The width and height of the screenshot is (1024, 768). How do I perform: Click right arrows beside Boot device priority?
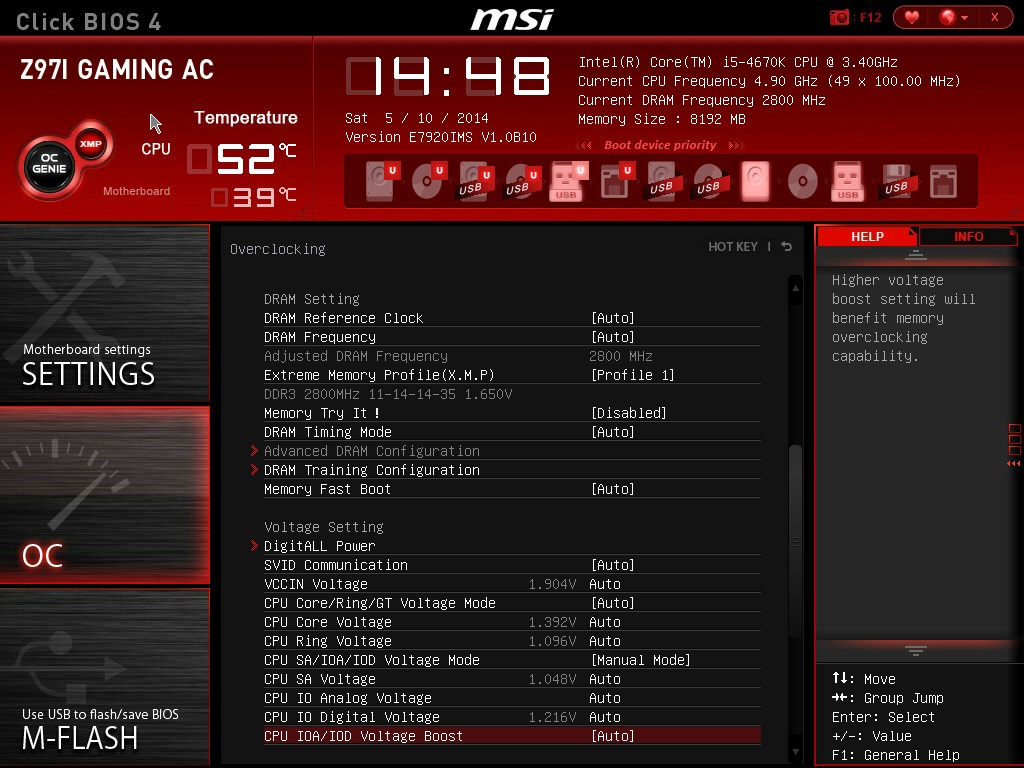736,145
